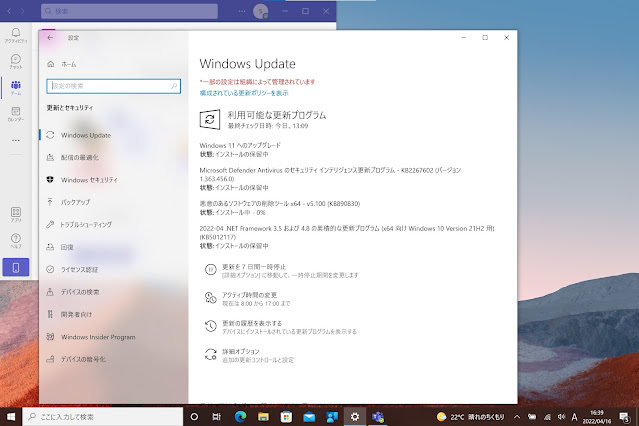Image resolution: width=639 pixels, height=426 pixels.
Task: Open Teams ヘルプ icon
Action: 16,241
